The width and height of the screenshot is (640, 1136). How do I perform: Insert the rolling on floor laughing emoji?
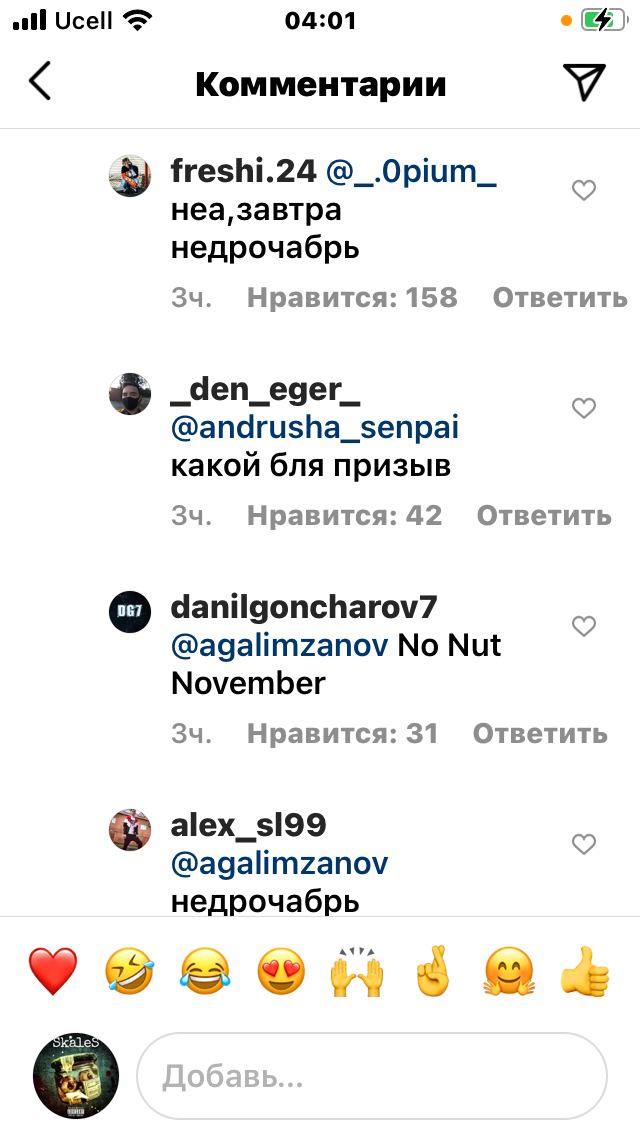tap(130, 971)
